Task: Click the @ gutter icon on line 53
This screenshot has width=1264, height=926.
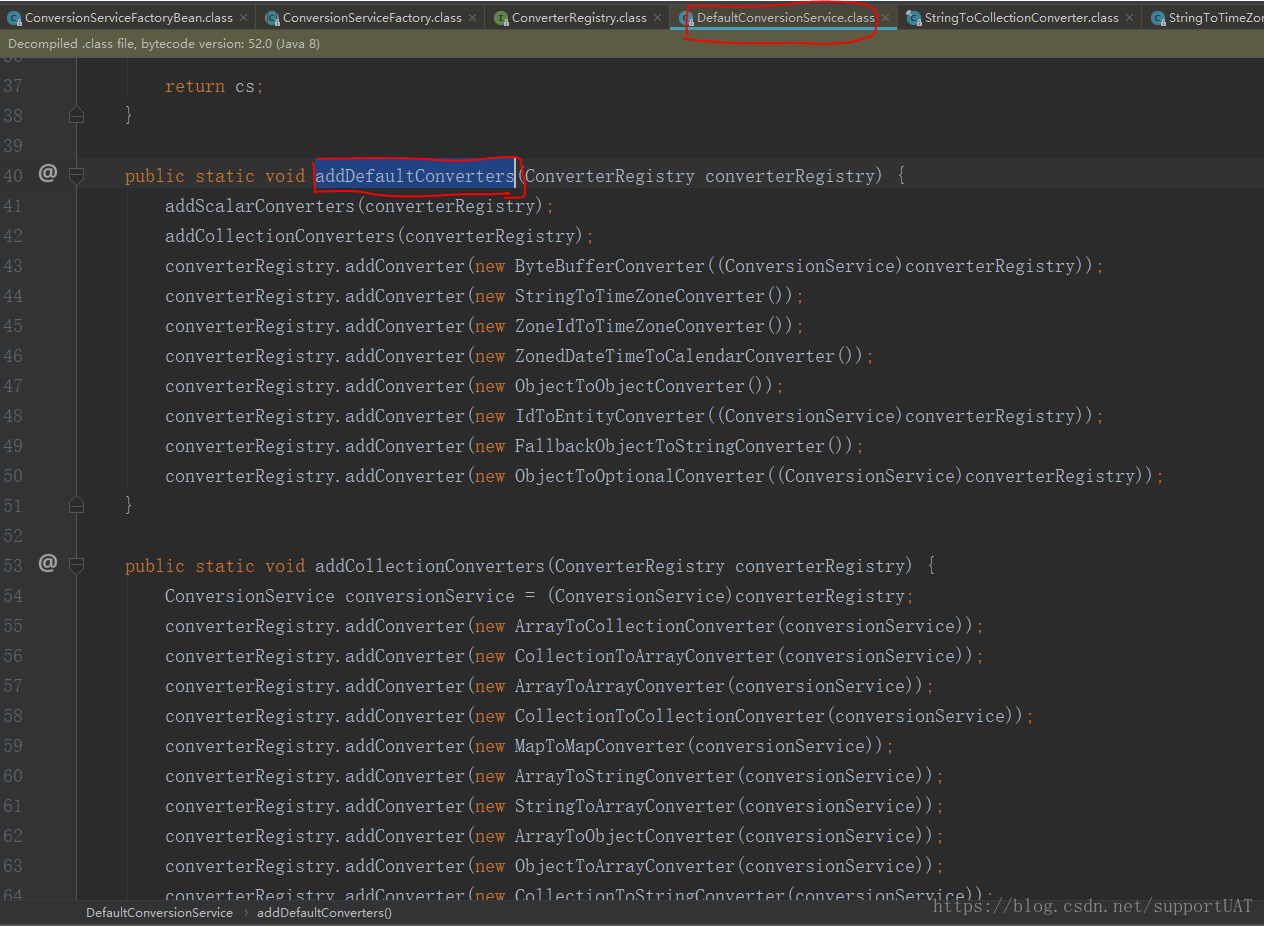Action: 47,563
